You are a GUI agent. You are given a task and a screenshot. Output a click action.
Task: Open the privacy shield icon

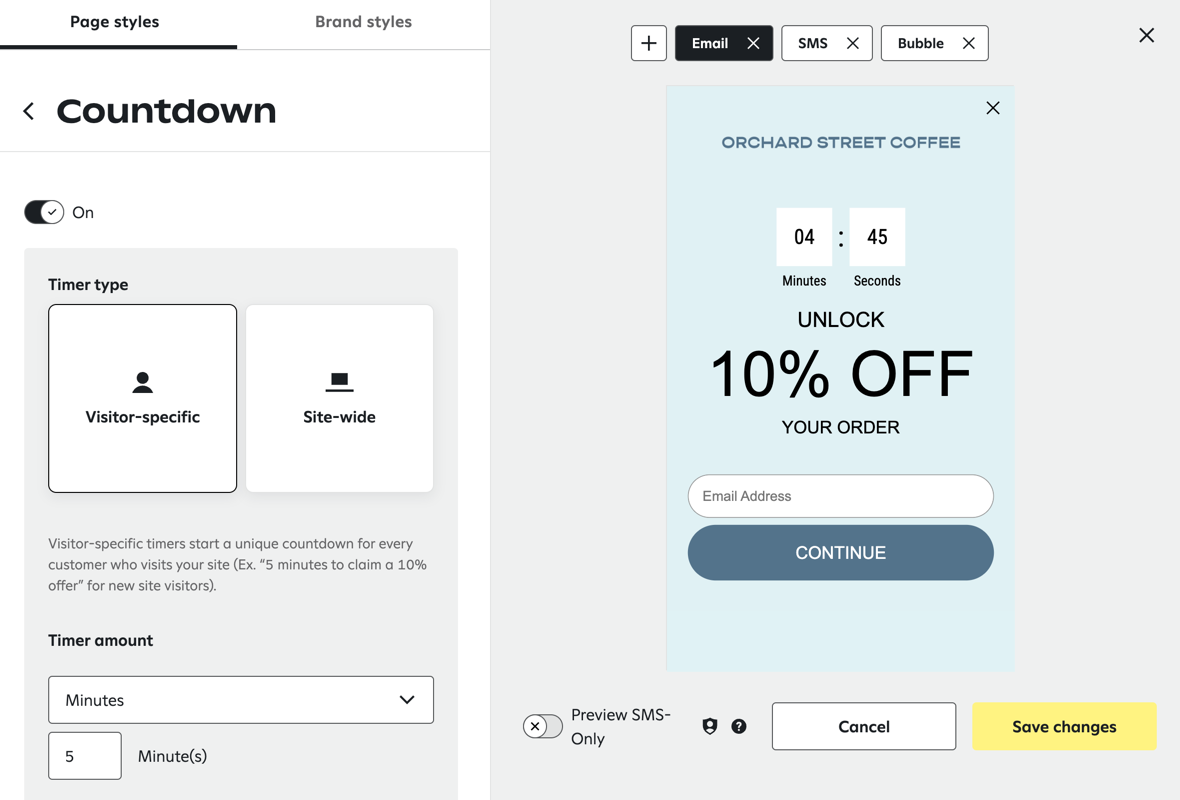(x=709, y=726)
